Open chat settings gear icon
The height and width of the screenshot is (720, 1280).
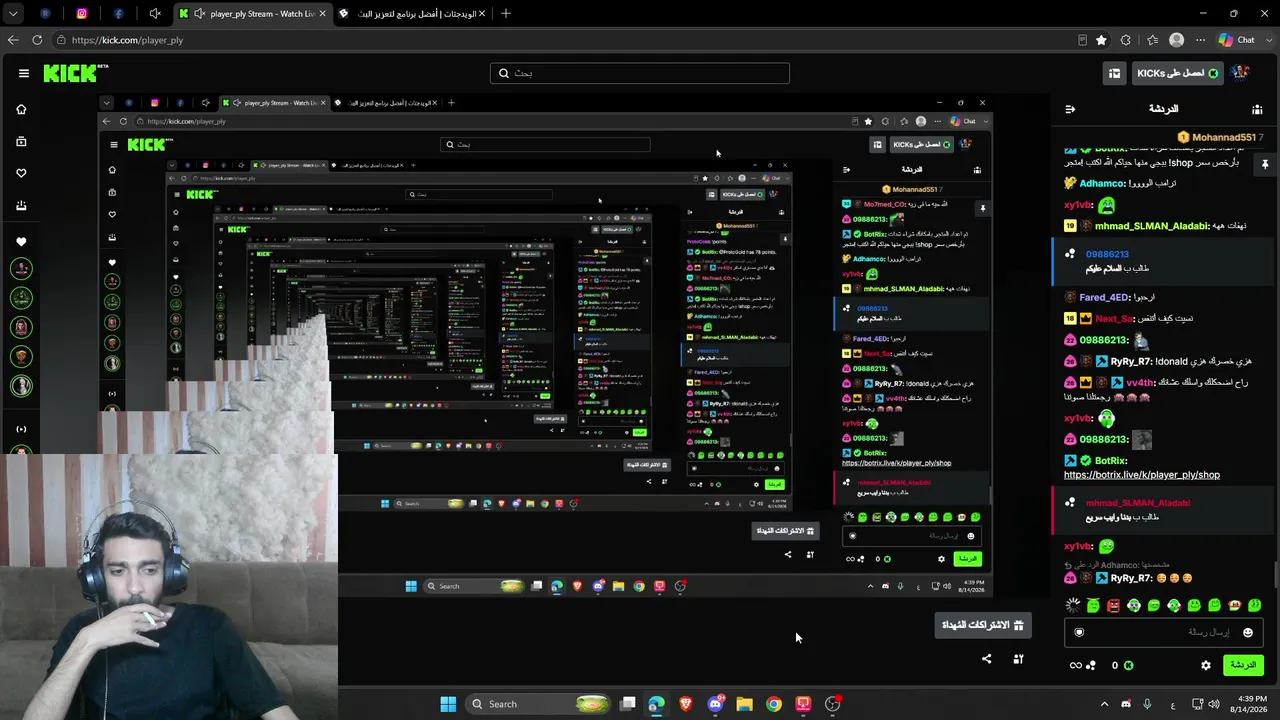point(1206,665)
